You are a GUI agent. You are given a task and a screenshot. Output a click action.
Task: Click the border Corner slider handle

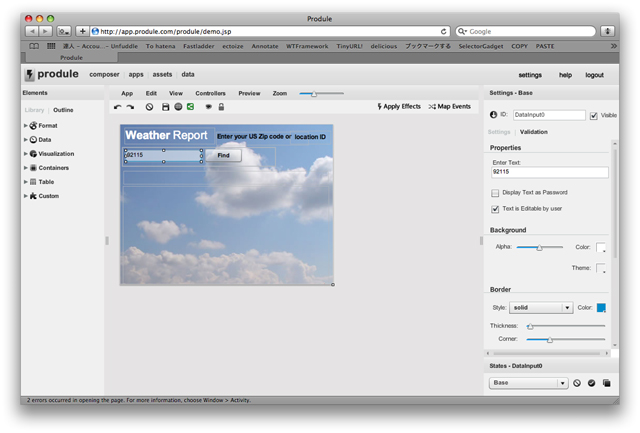(550, 340)
